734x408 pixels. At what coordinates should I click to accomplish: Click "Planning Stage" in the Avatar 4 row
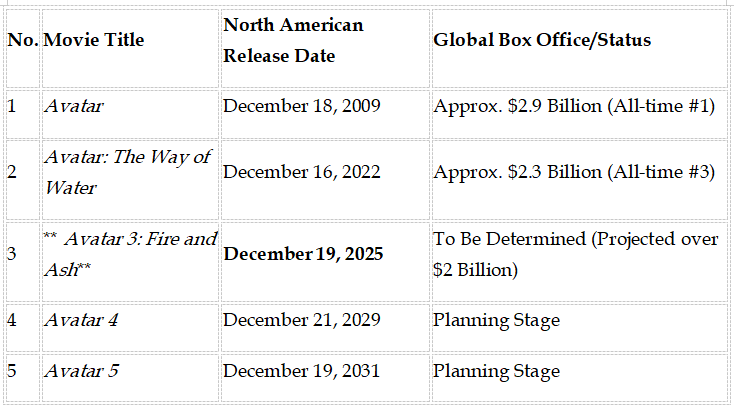(x=496, y=320)
